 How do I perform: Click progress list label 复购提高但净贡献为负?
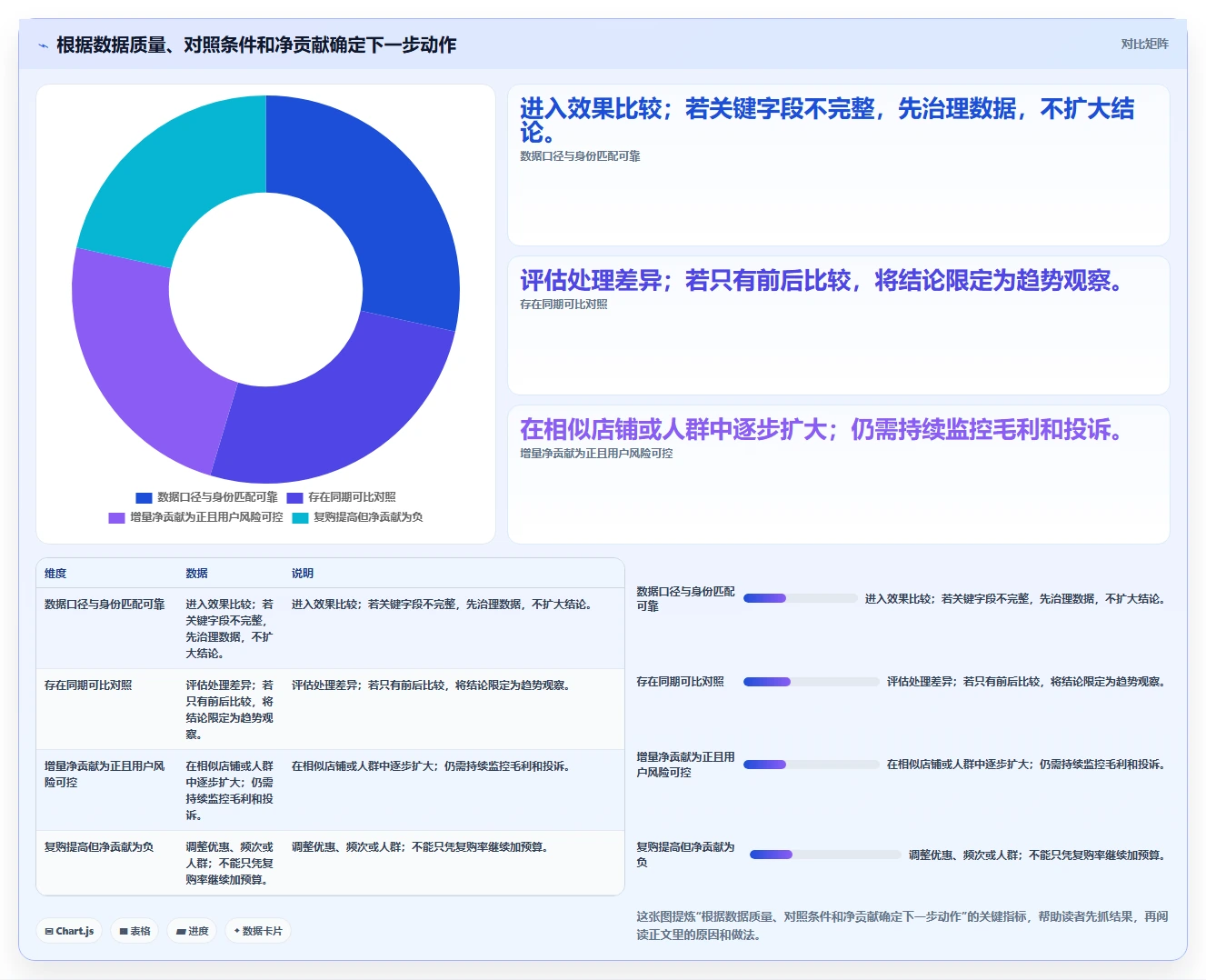click(685, 855)
